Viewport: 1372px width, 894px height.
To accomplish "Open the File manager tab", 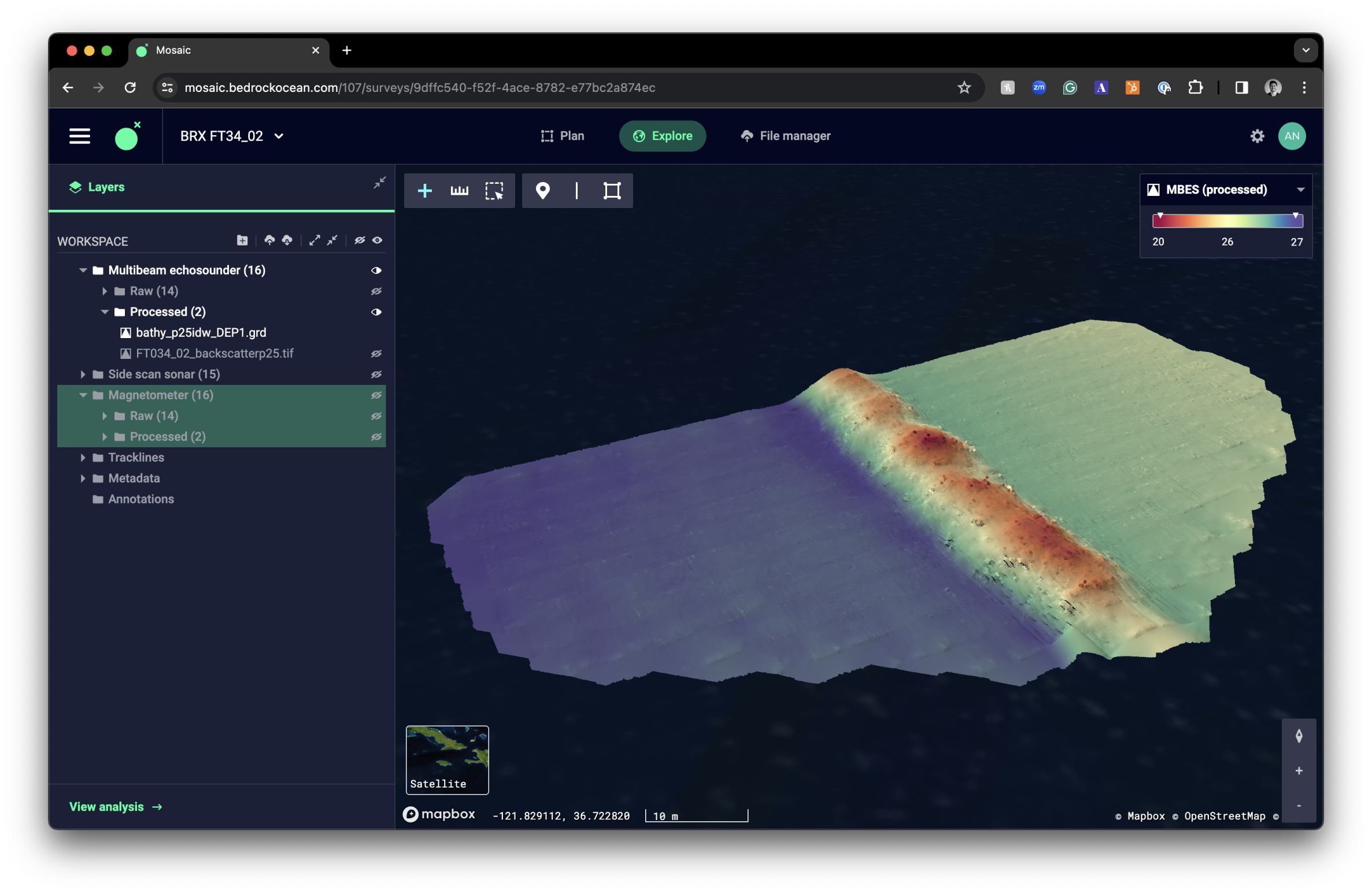I will [785, 136].
